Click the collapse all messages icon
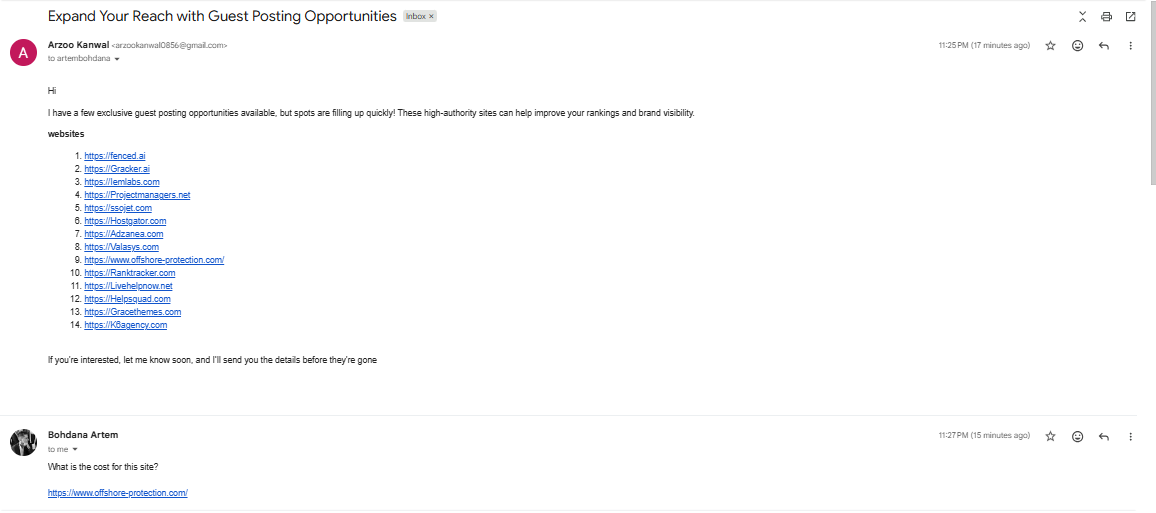This screenshot has width=1156, height=513. (1082, 17)
